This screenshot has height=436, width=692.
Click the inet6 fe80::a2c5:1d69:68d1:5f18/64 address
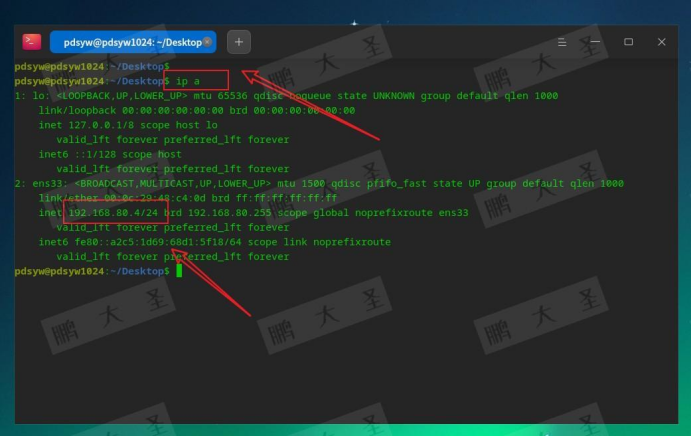(158, 242)
